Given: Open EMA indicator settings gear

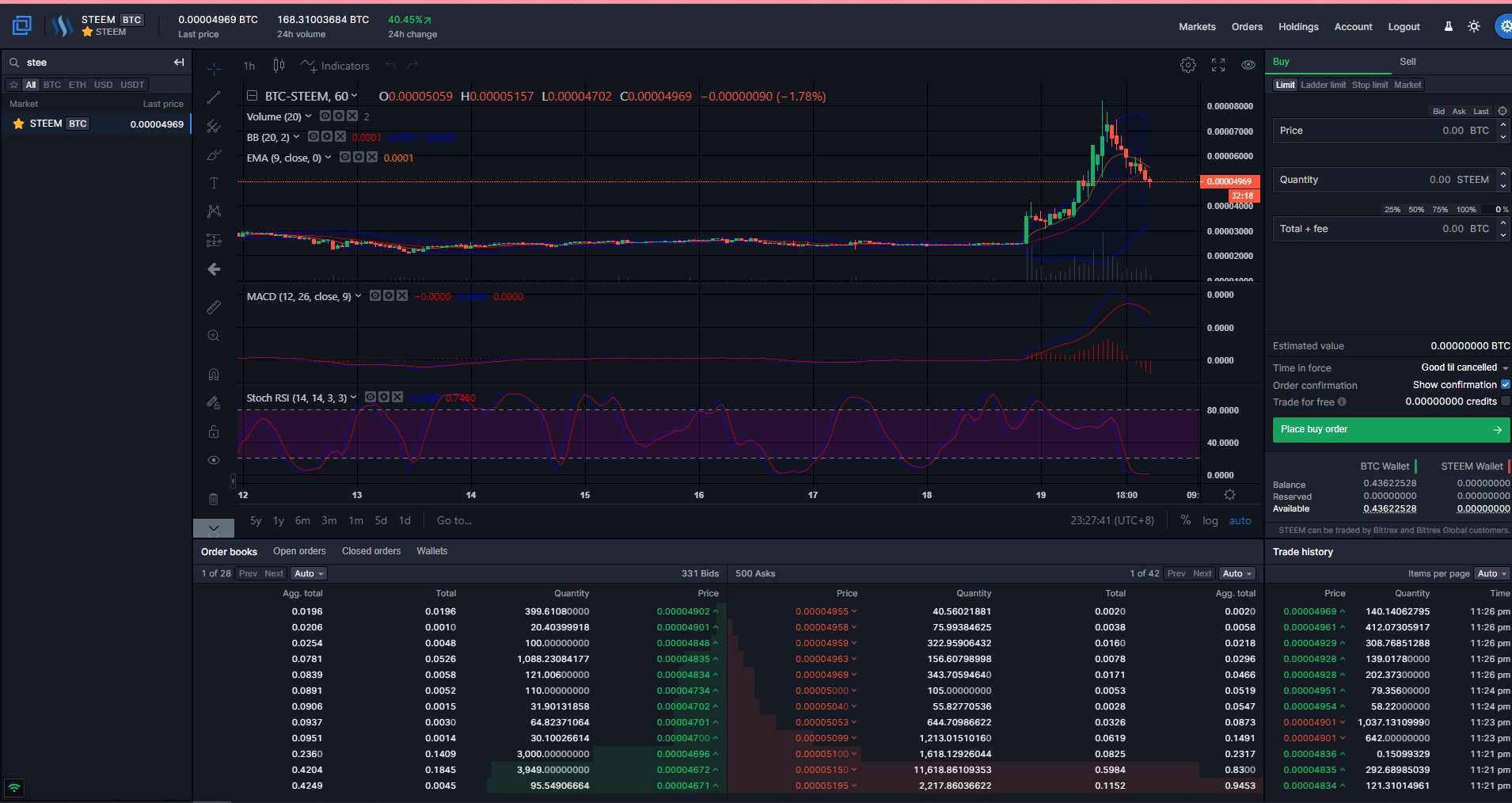Looking at the screenshot, I should tap(359, 157).
